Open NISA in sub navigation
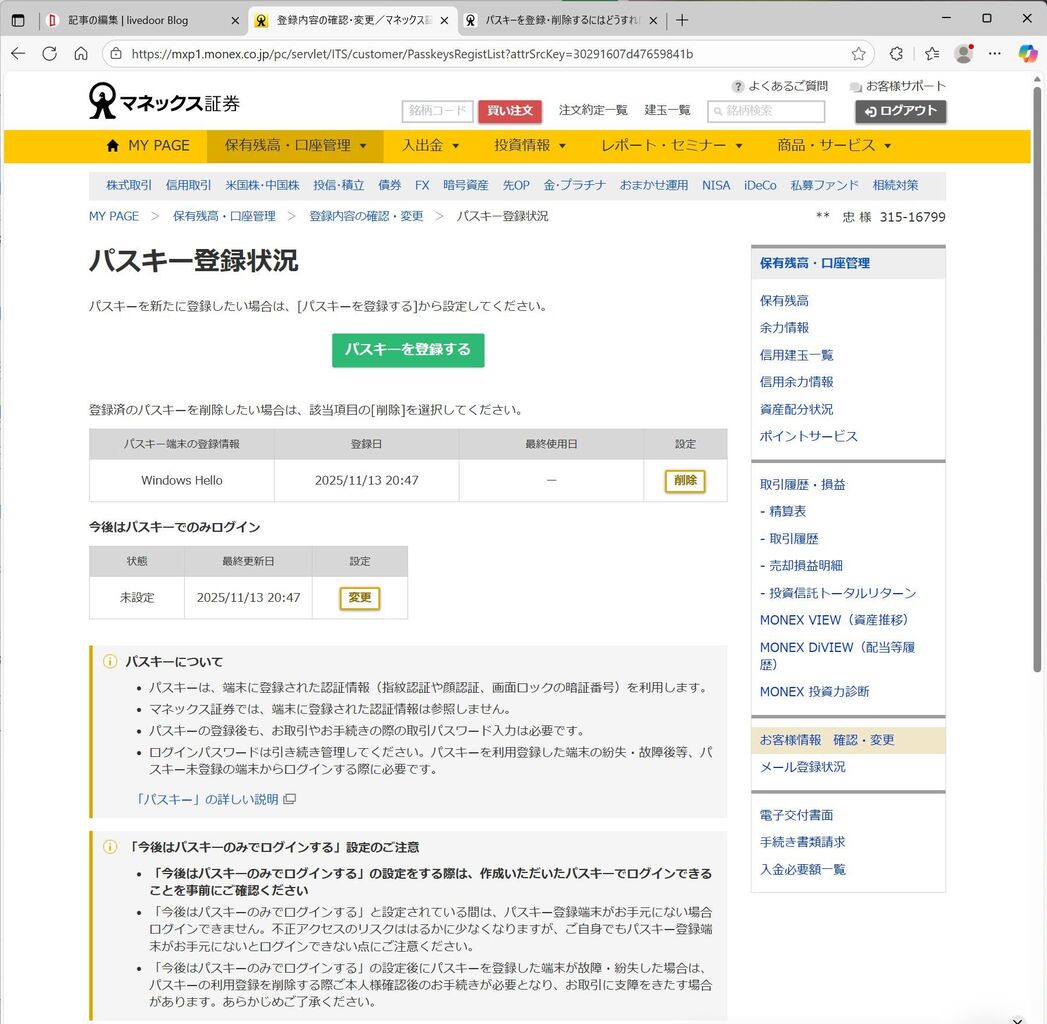 pos(716,185)
